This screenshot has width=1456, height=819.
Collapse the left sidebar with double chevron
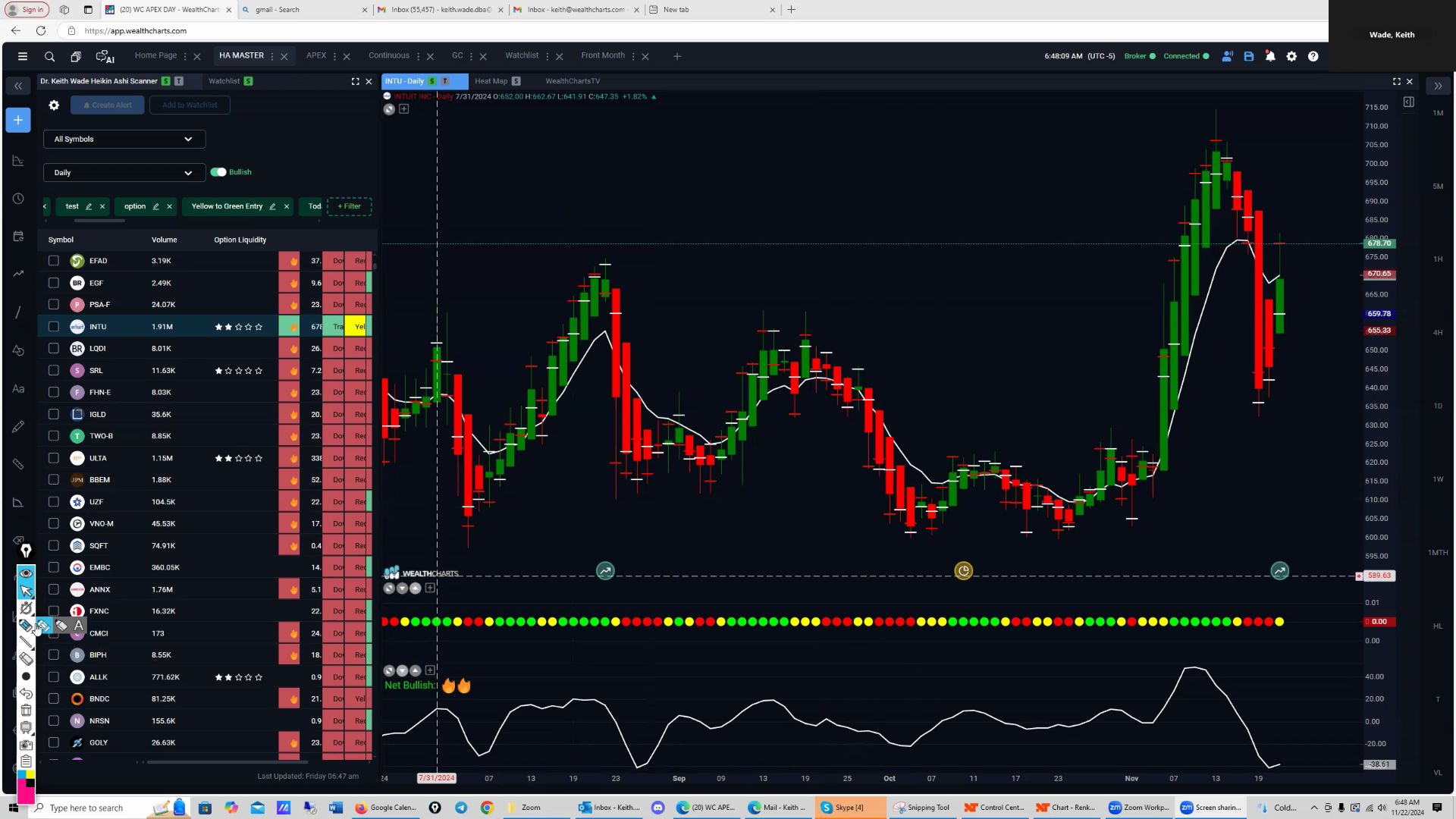click(18, 86)
